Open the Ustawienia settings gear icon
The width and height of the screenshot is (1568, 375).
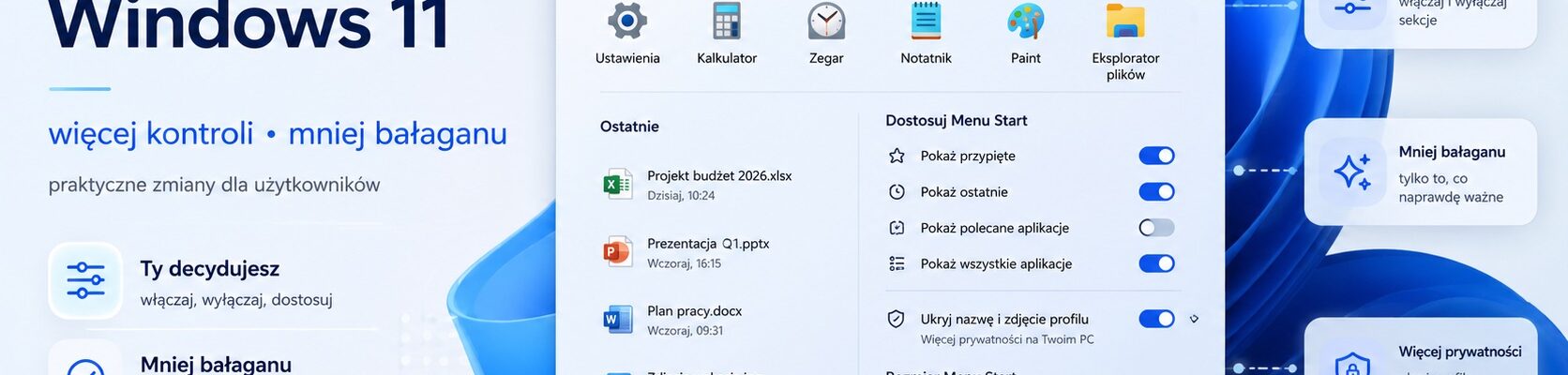tap(627, 21)
